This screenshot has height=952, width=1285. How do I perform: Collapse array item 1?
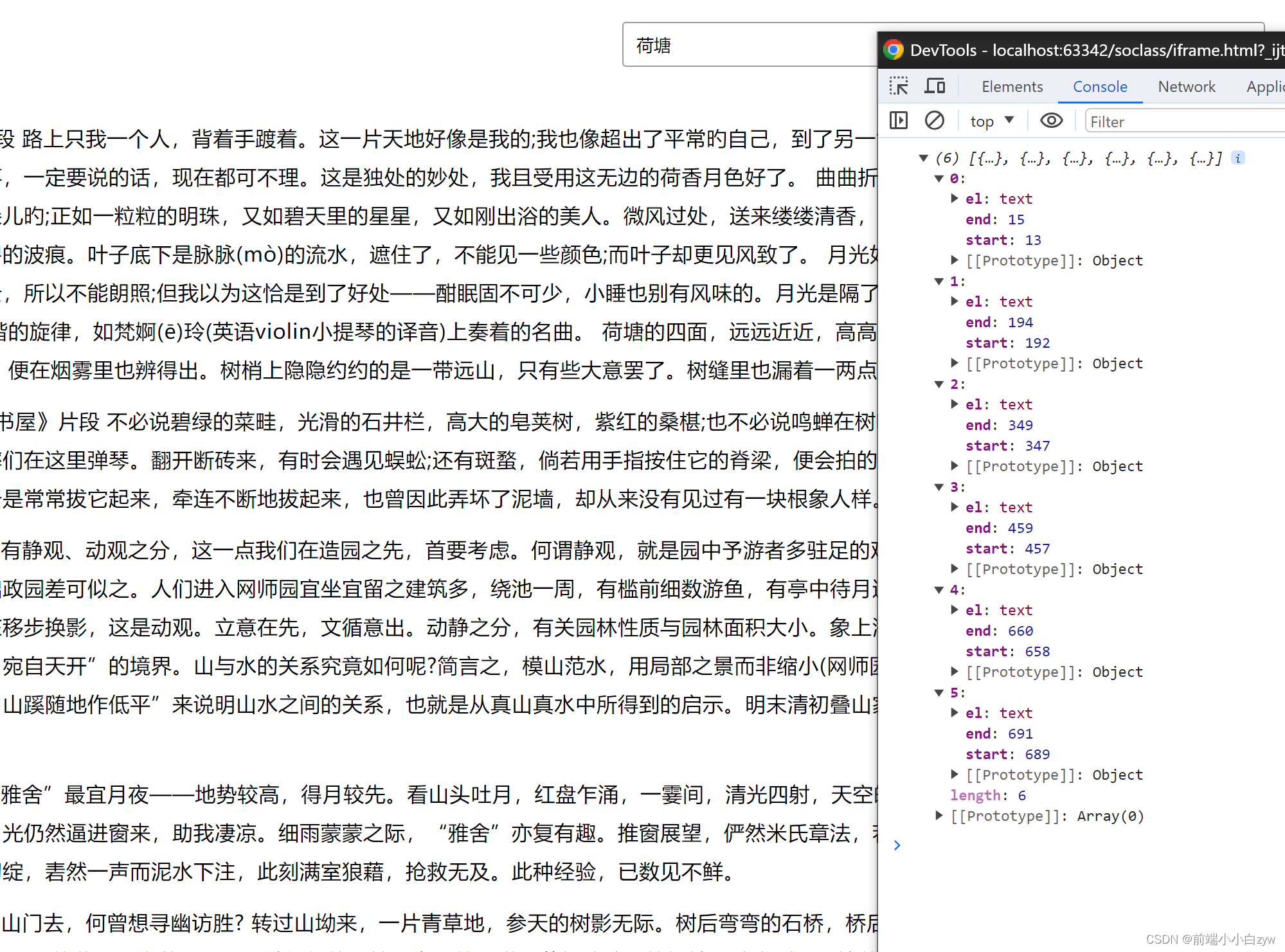pos(939,282)
